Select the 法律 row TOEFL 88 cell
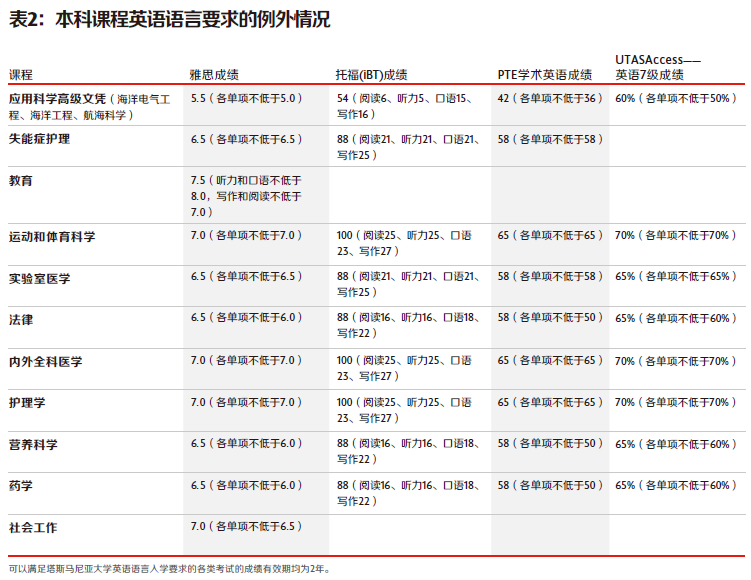This screenshot has height=580, width=751. (408, 325)
